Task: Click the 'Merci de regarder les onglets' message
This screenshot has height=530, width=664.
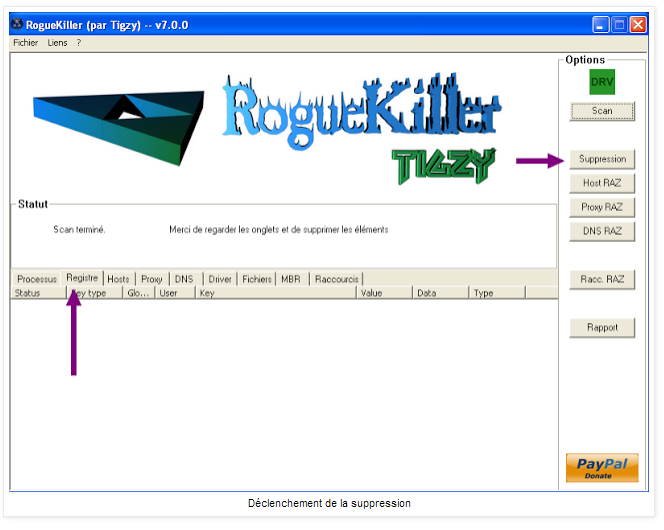Action: click(279, 229)
